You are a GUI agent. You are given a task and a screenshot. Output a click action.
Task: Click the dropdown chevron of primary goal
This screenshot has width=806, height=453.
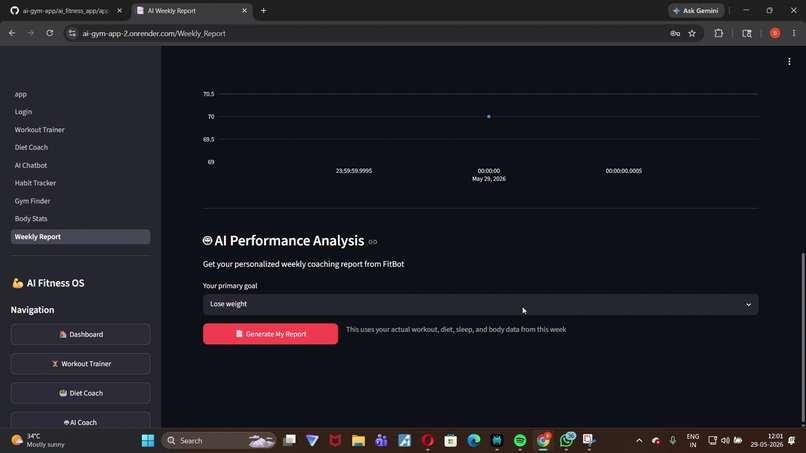click(x=748, y=304)
